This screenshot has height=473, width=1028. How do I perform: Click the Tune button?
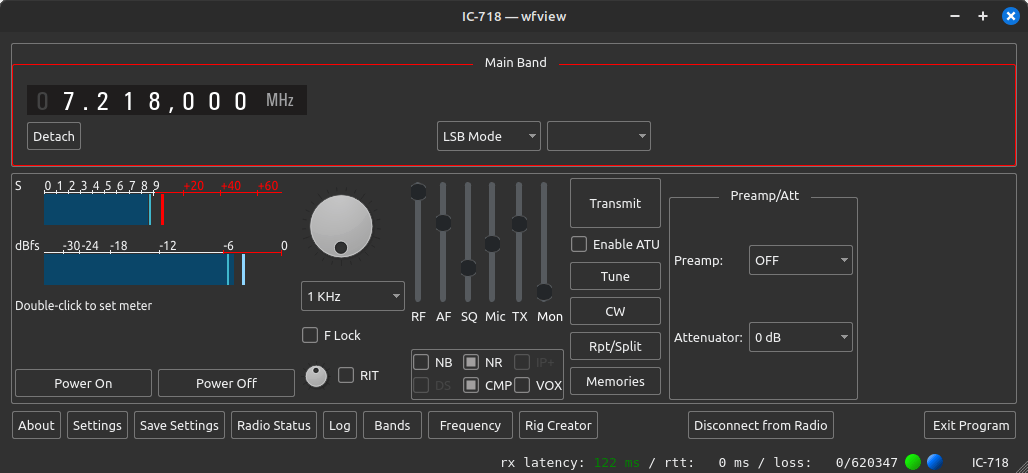click(615, 276)
